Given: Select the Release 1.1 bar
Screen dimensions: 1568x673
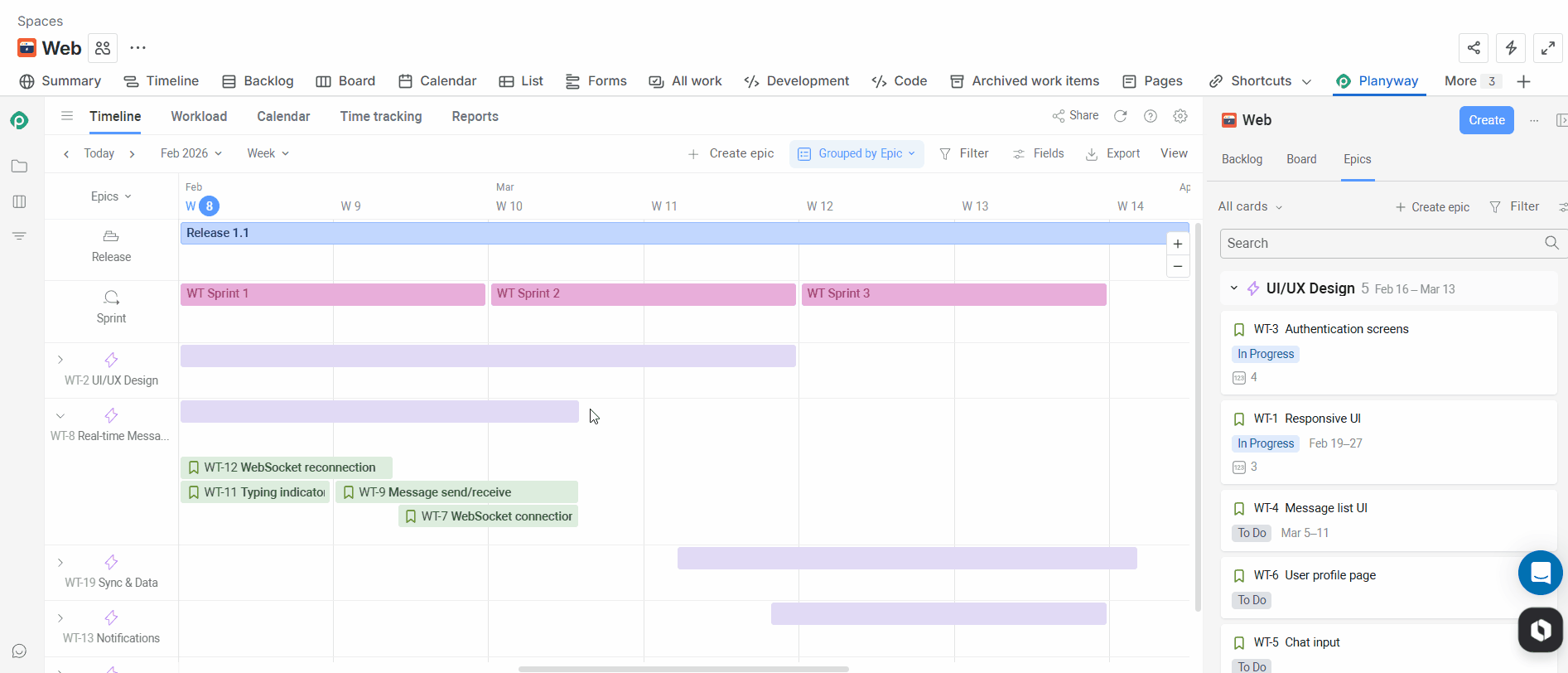Looking at the screenshot, I should (x=684, y=233).
